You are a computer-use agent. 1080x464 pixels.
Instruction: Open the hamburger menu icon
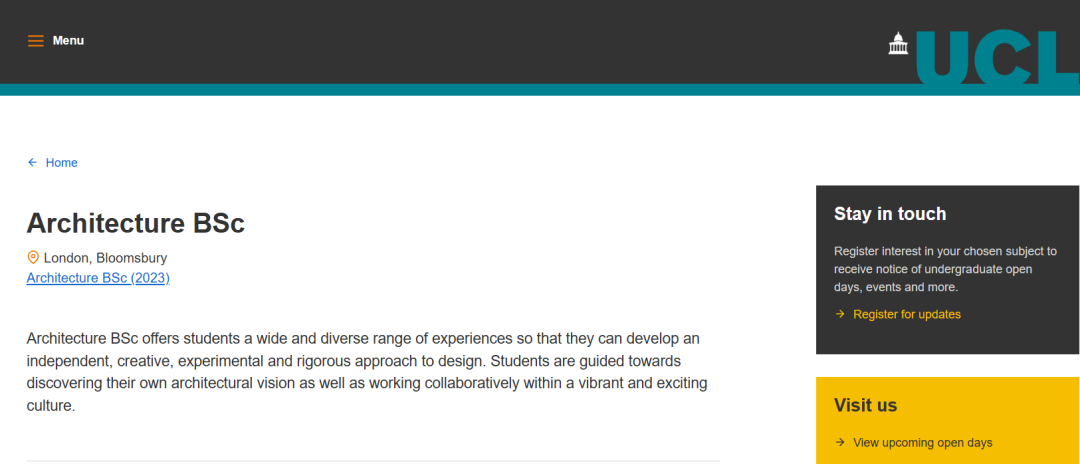coord(36,41)
